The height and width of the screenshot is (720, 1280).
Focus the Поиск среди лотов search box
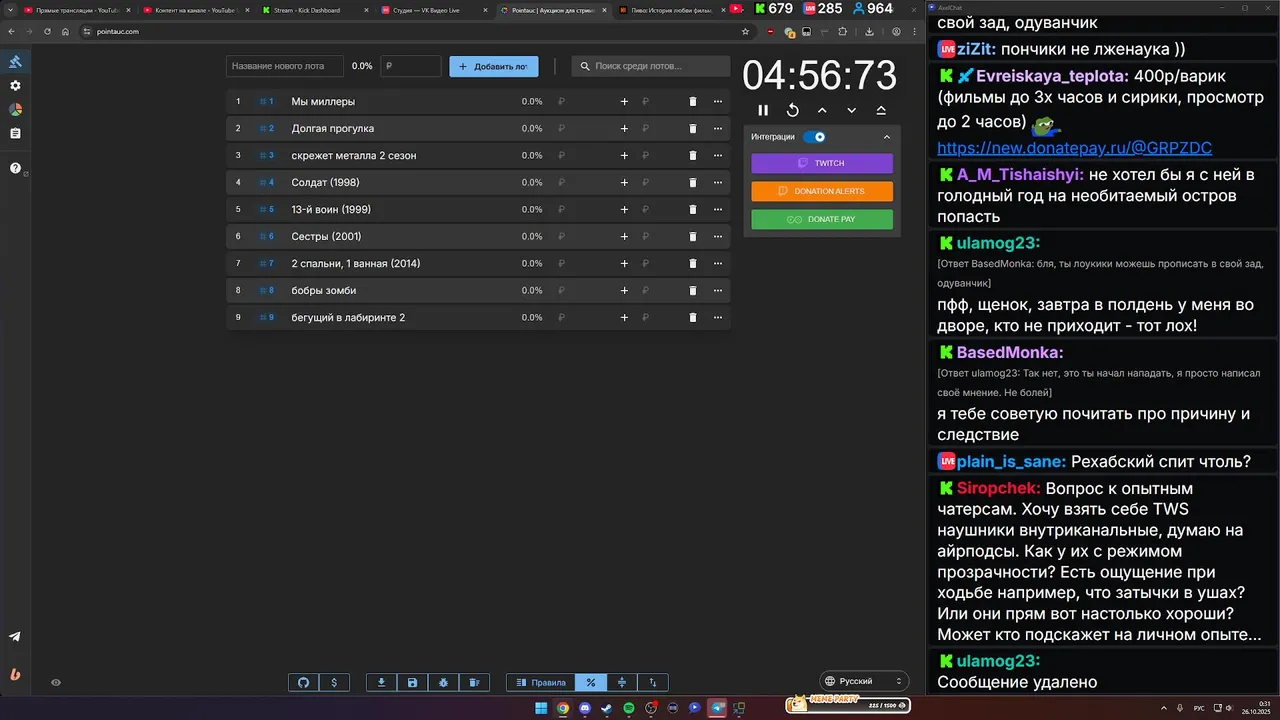tap(651, 66)
